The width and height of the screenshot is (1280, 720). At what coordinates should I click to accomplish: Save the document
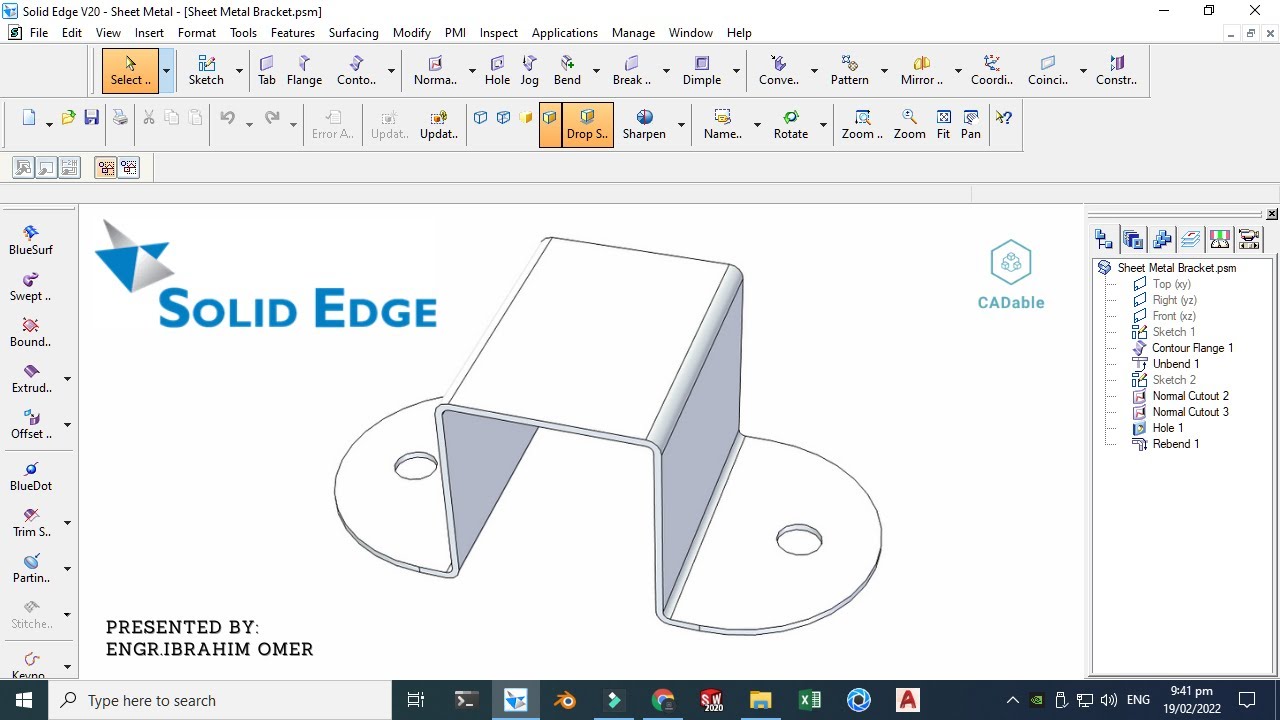coord(91,118)
